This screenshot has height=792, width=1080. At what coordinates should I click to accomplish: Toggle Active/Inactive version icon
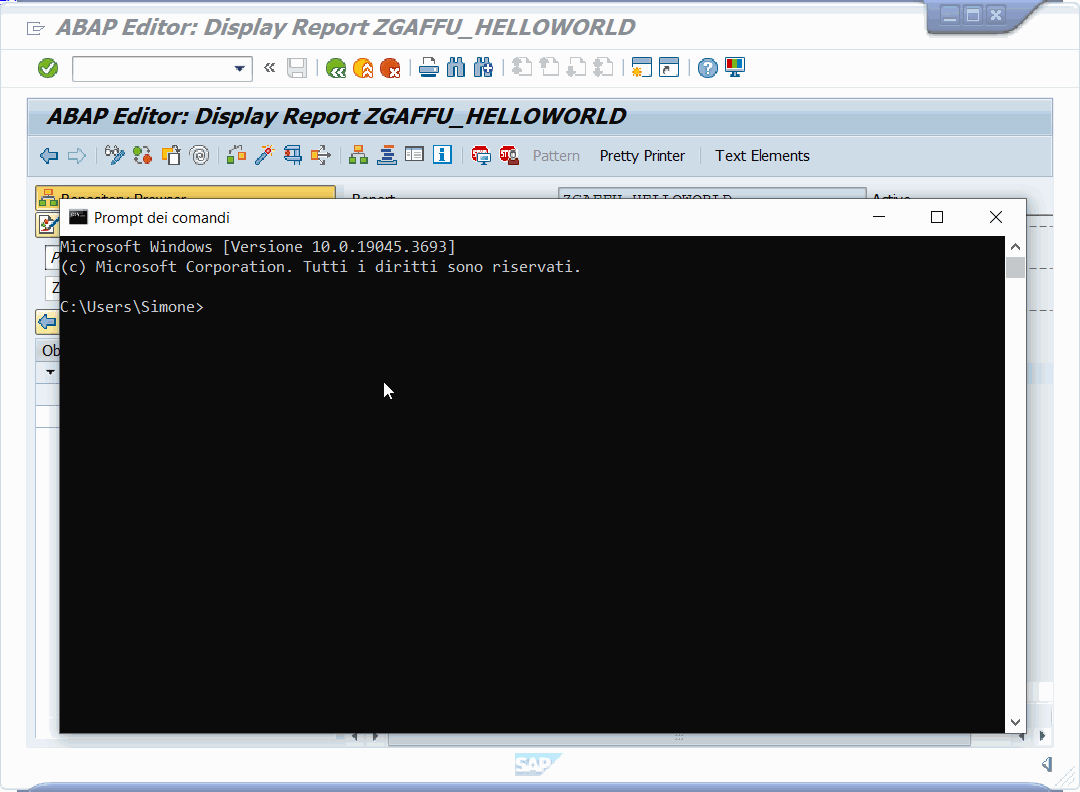click(x=143, y=156)
